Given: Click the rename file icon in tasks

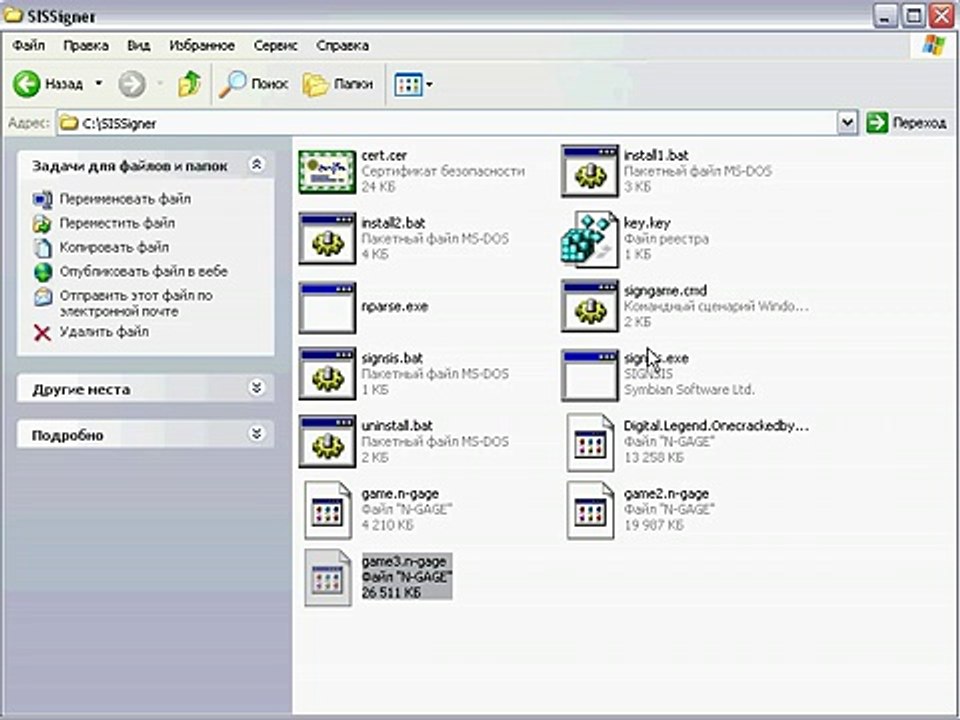Looking at the screenshot, I should (42, 200).
